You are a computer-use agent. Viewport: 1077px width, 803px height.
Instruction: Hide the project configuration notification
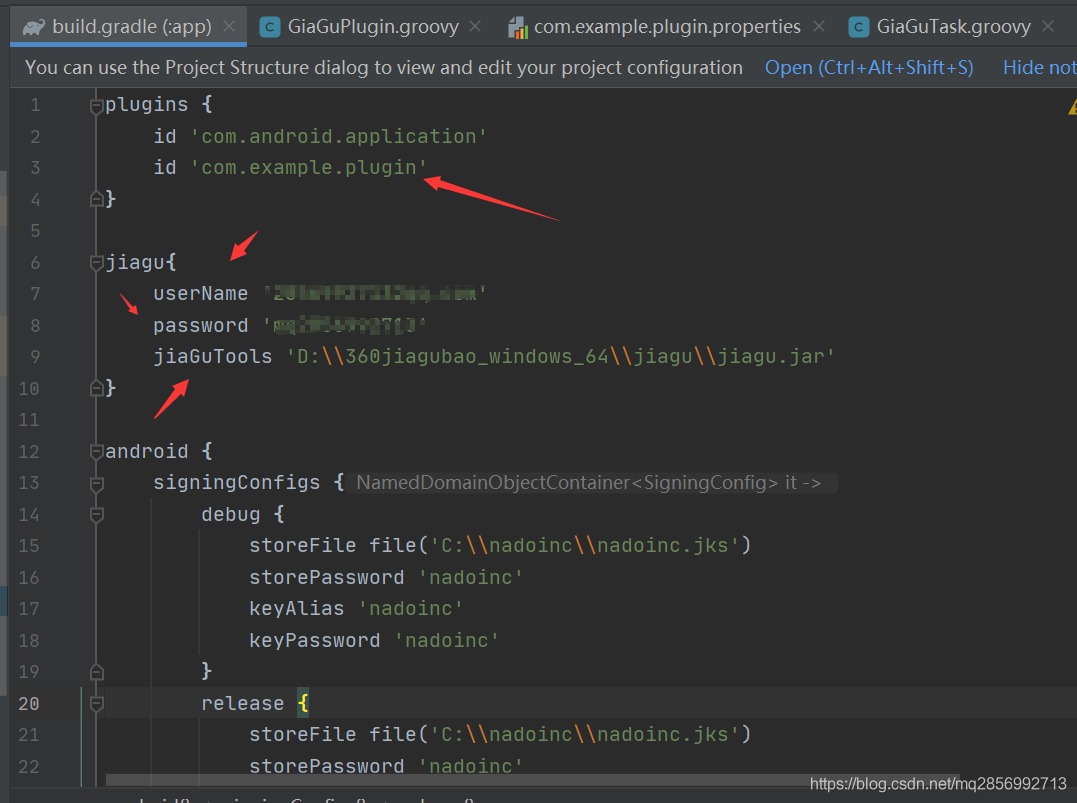[x=1039, y=68]
